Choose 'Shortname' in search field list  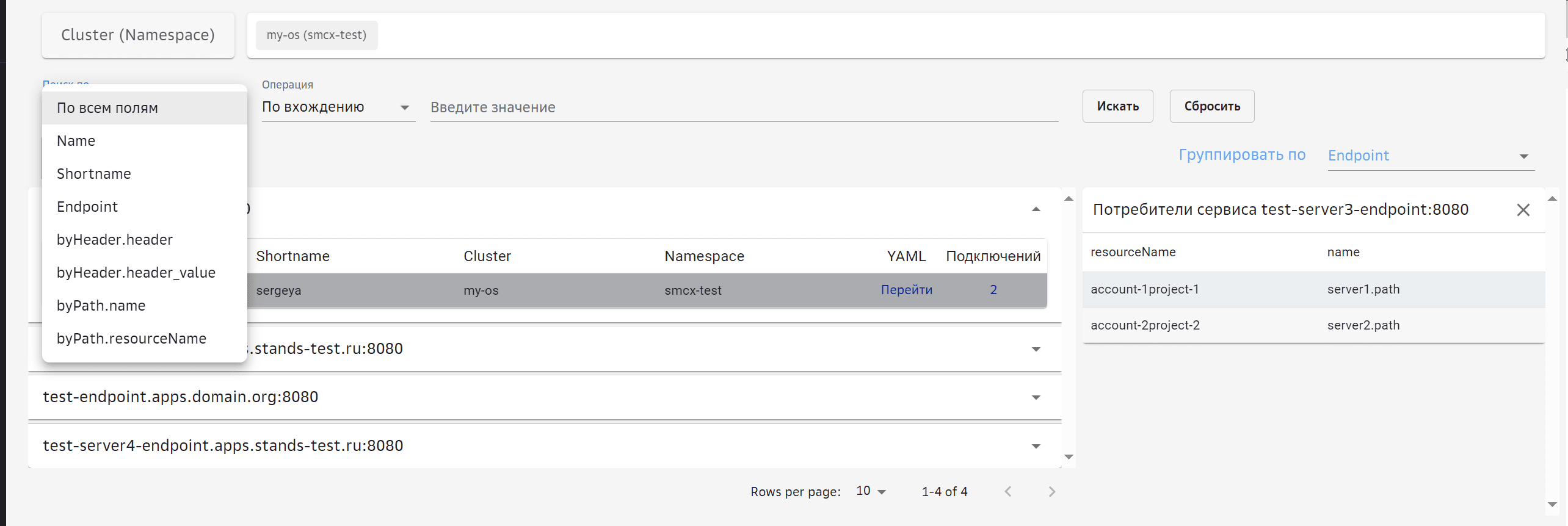pyautogui.click(x=94, y=174)
